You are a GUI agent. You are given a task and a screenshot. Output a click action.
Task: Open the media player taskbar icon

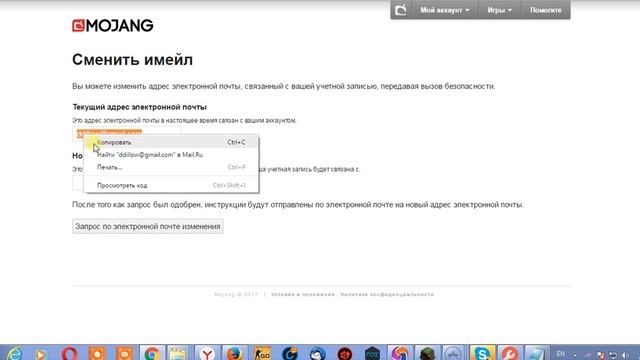[x=40, y=354]
